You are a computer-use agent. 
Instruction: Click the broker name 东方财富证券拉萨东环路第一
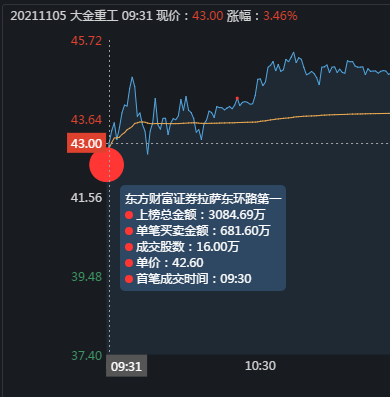click(203, 199)
